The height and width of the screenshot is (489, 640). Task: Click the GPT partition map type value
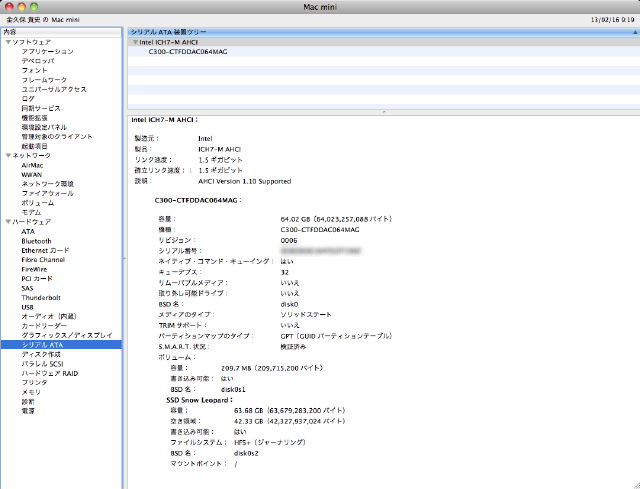pos(336,336)
